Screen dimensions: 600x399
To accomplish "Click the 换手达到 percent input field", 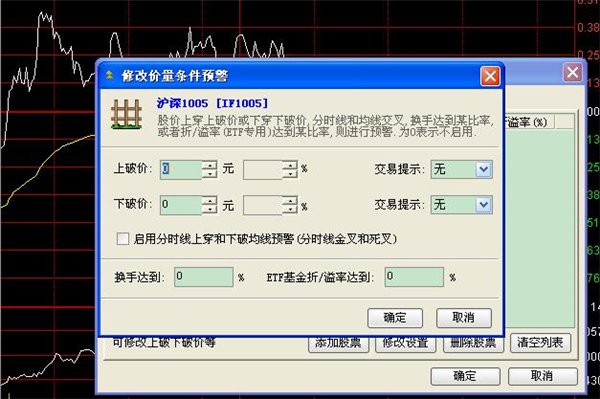I will pos(204,277).
